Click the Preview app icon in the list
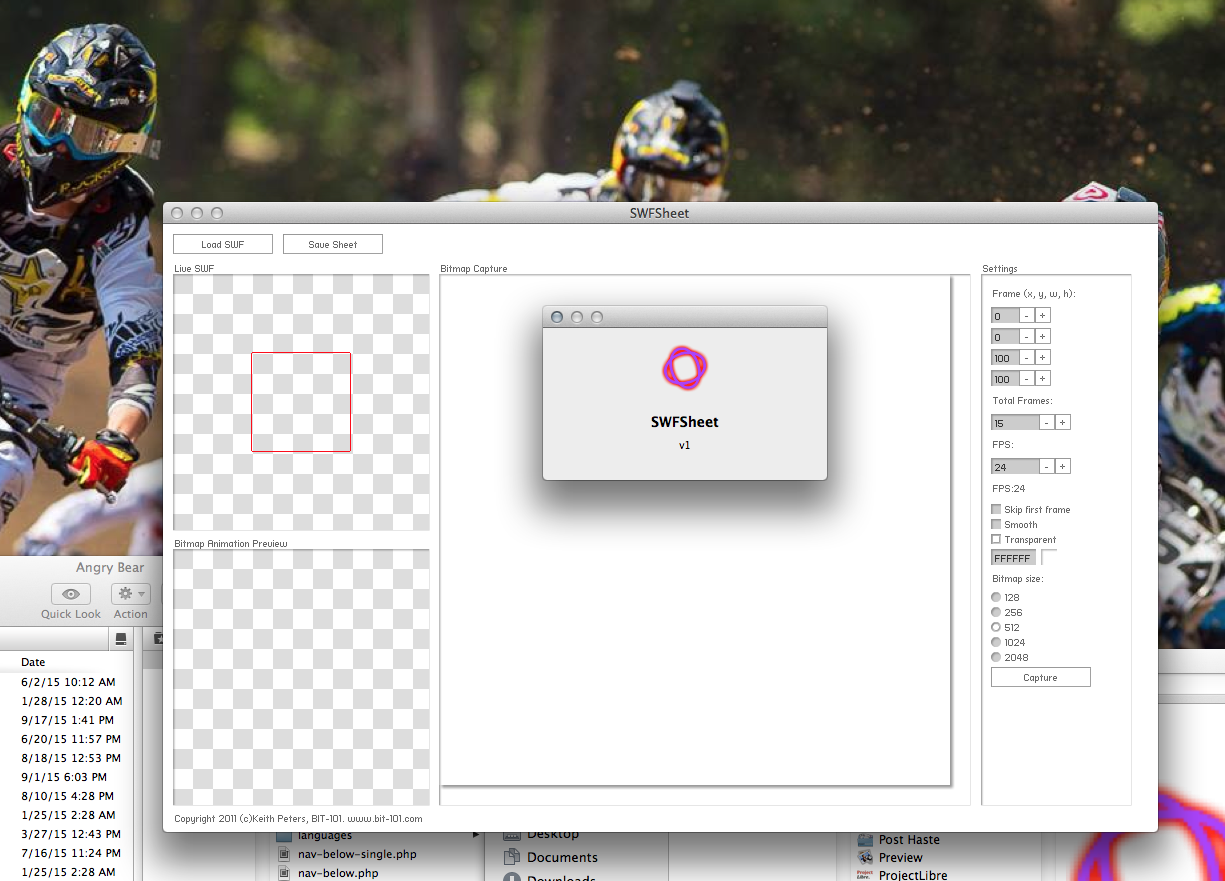This screenshot has width=1225, height=881. 865,858
